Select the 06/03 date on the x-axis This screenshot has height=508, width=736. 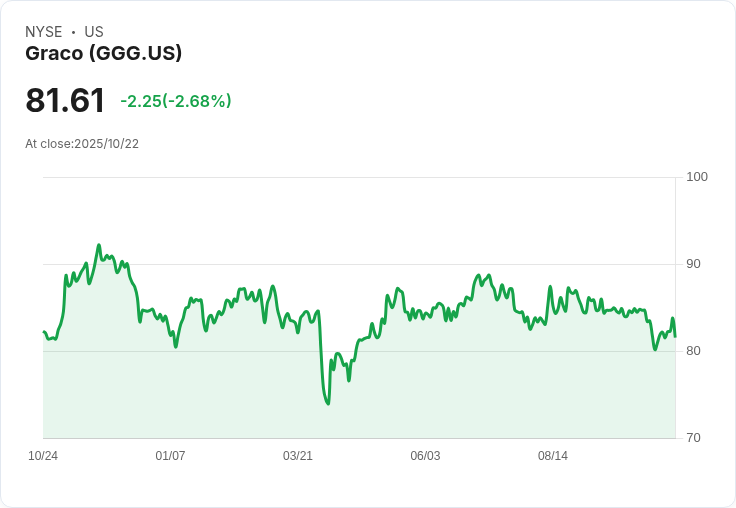(x=425, y=456)
